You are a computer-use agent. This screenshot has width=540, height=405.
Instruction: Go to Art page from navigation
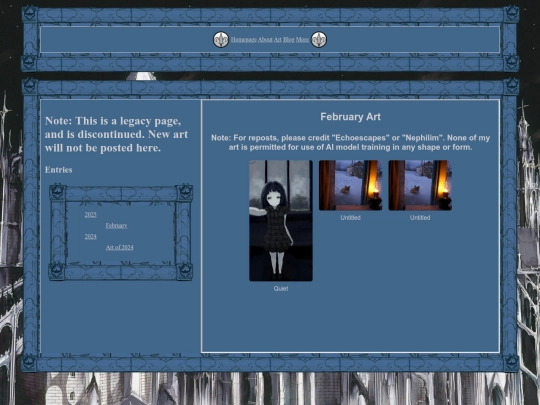click(x=278, y=40)
